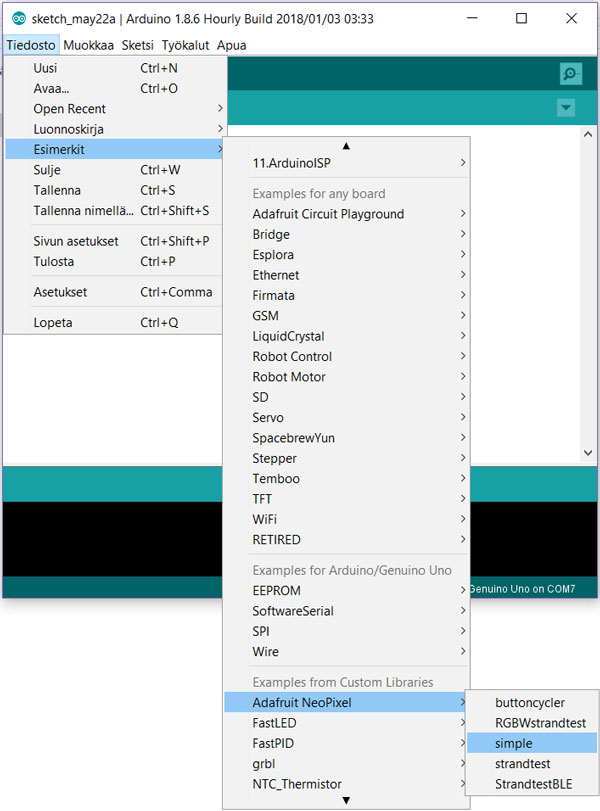This screenshot has height=811, width=600.
Task: Click editor scrollbar down arrow
Action: coord(588,453)
